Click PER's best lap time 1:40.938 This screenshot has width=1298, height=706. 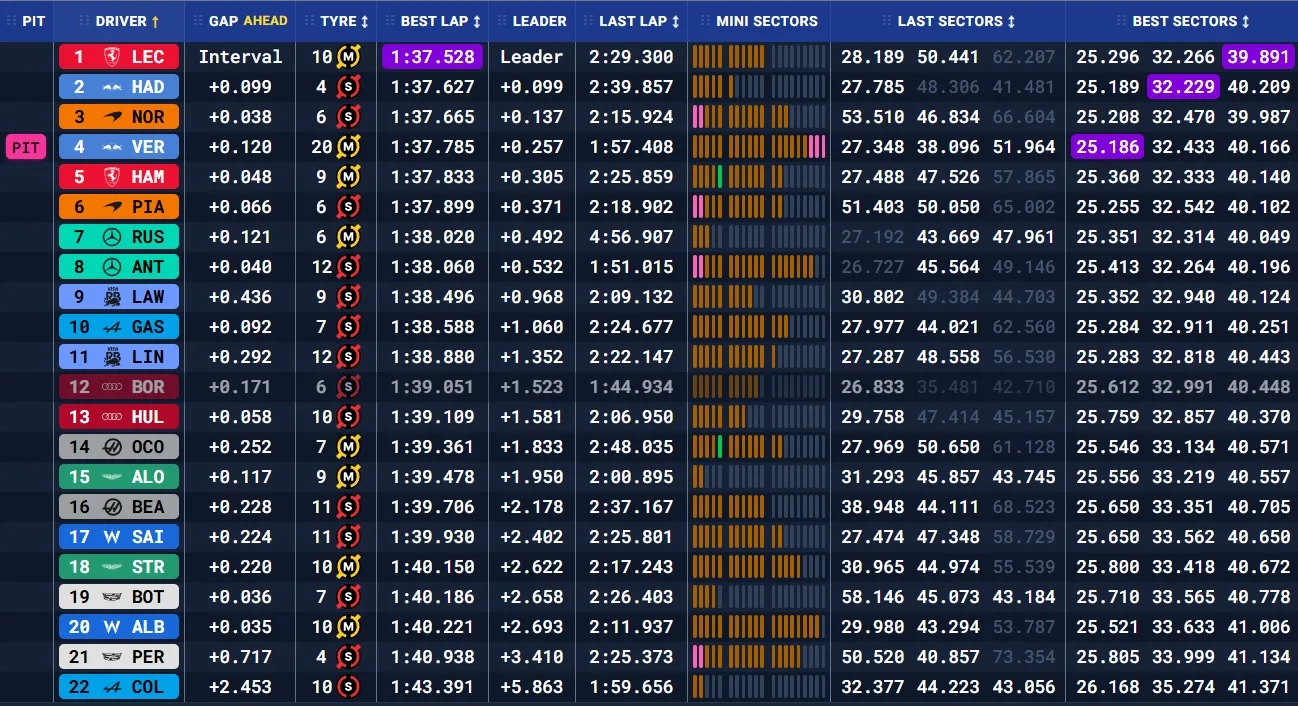(432, 657)
